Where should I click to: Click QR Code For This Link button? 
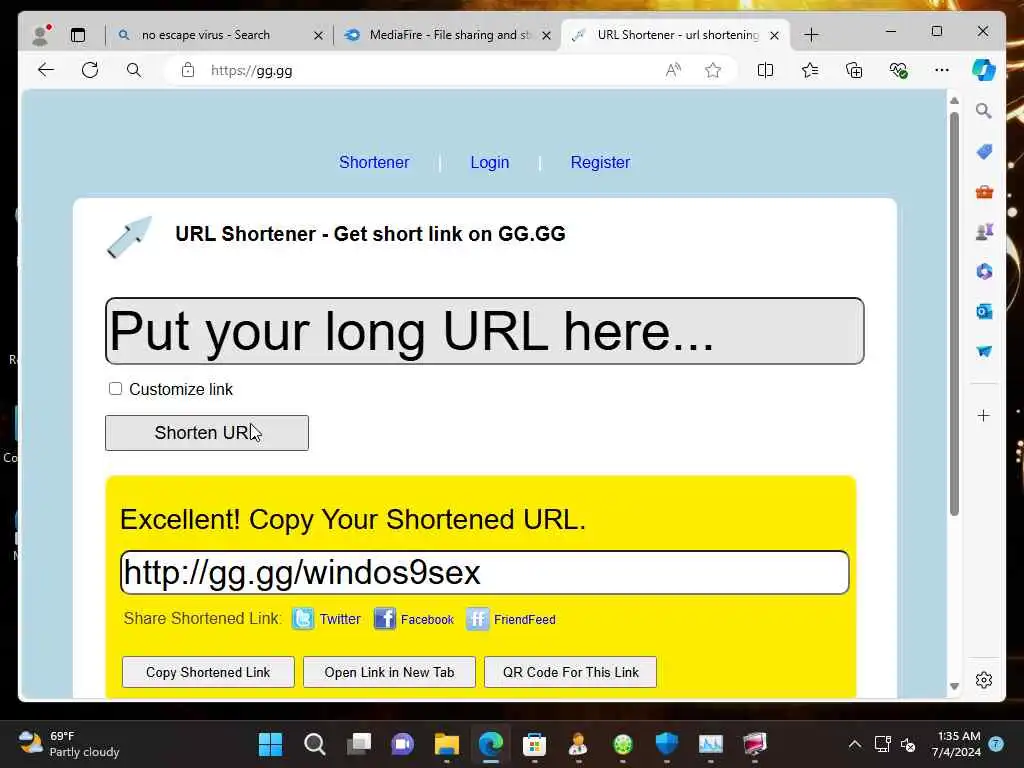pos(570,672)
